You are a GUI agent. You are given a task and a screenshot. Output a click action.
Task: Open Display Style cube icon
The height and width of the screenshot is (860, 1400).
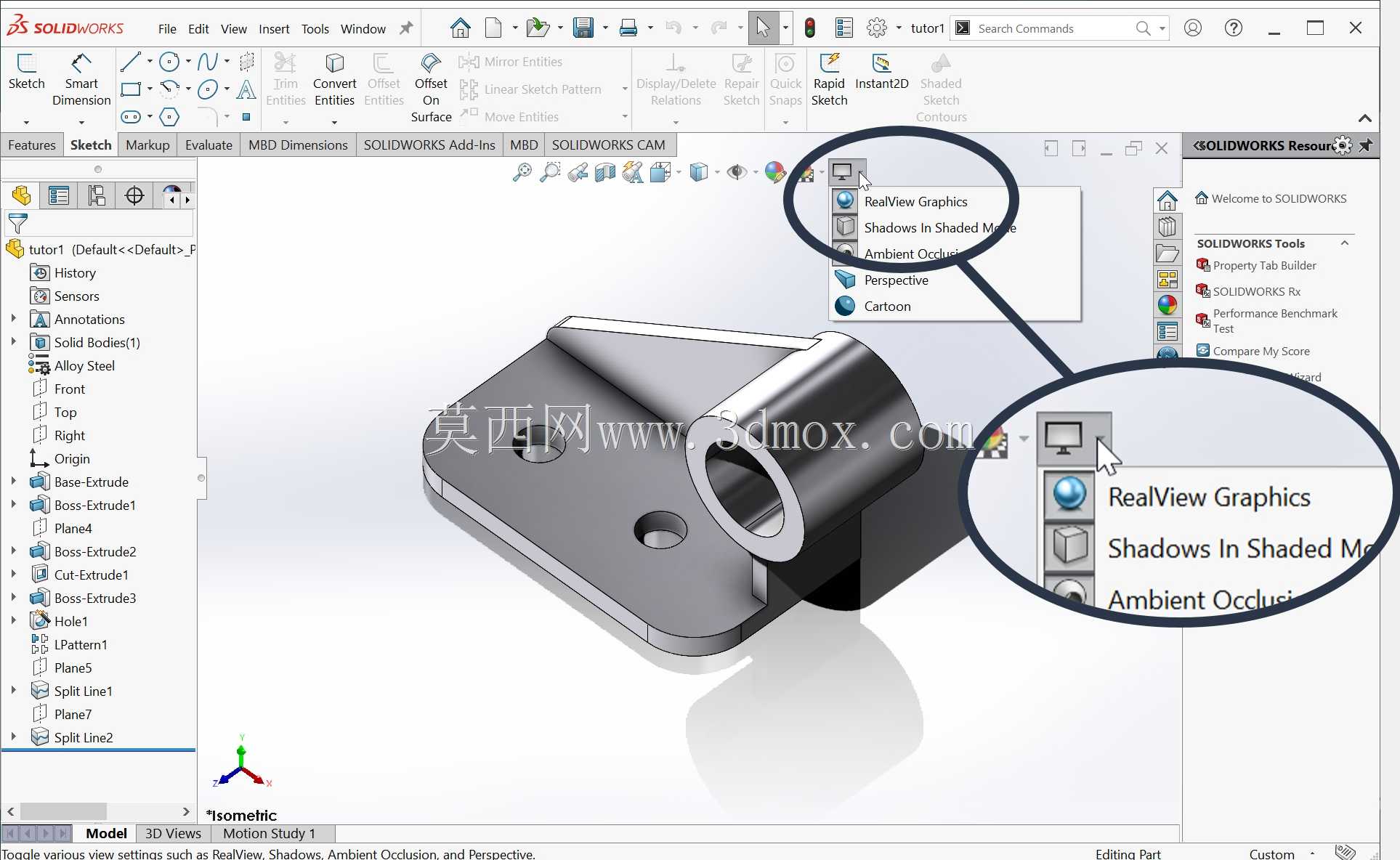(699, 172)
